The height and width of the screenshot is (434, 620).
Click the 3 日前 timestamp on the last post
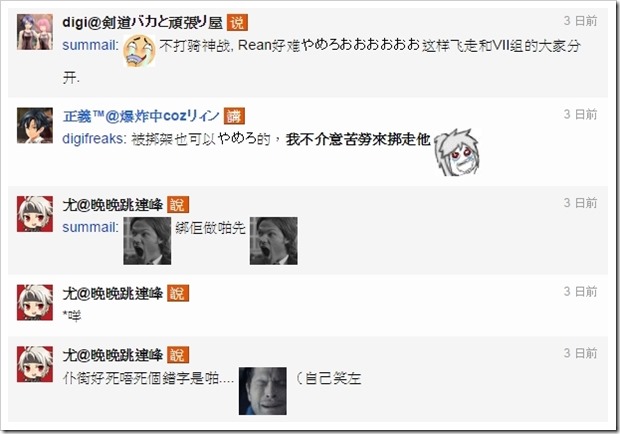pos(580,353)
